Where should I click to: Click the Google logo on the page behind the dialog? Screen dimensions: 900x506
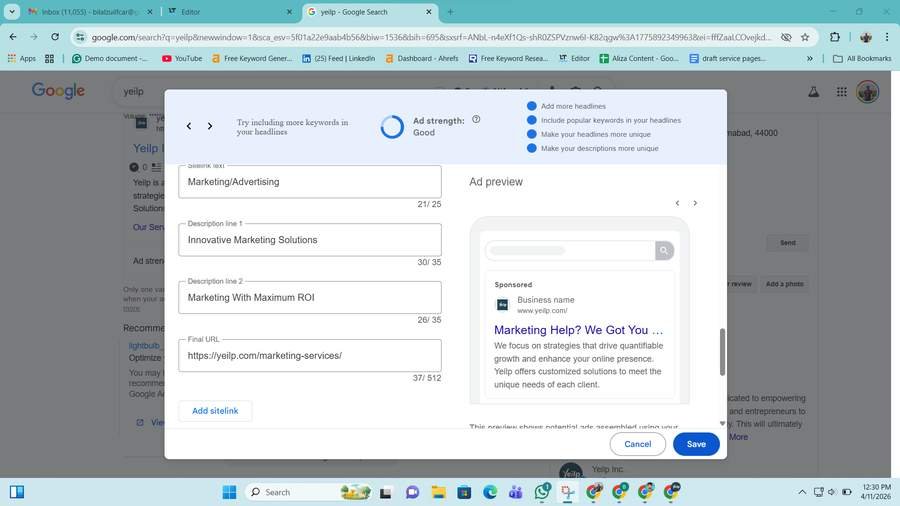coord(58,91)
